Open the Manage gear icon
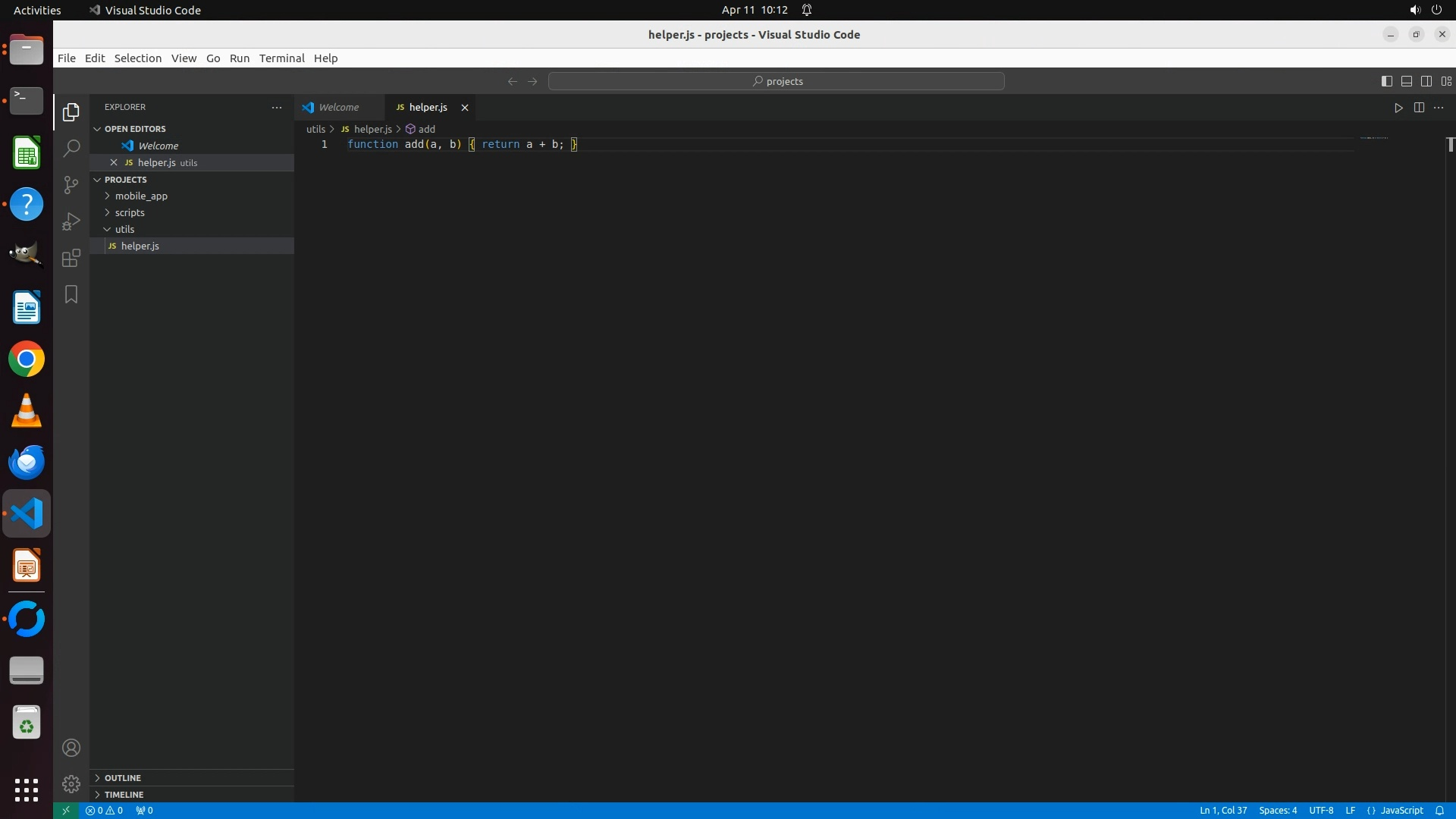 click(x=71, y=784)
